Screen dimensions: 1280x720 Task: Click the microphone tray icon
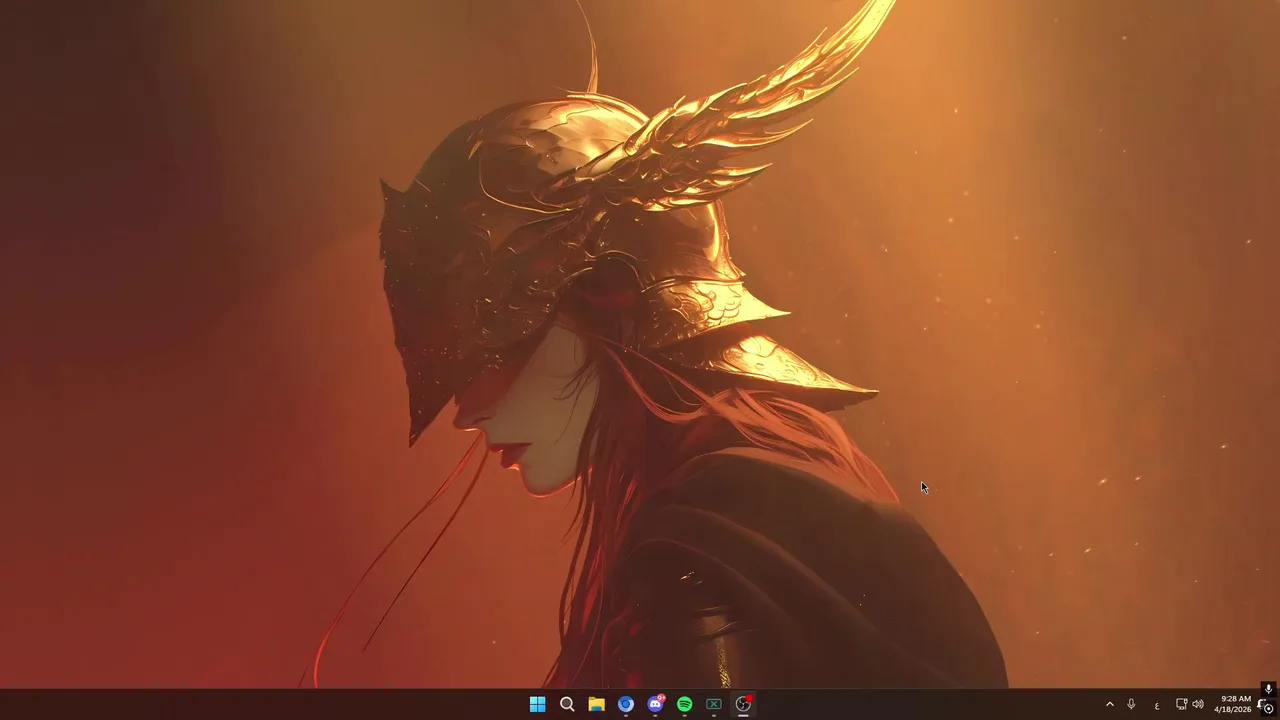click(x=1131, y=704)
